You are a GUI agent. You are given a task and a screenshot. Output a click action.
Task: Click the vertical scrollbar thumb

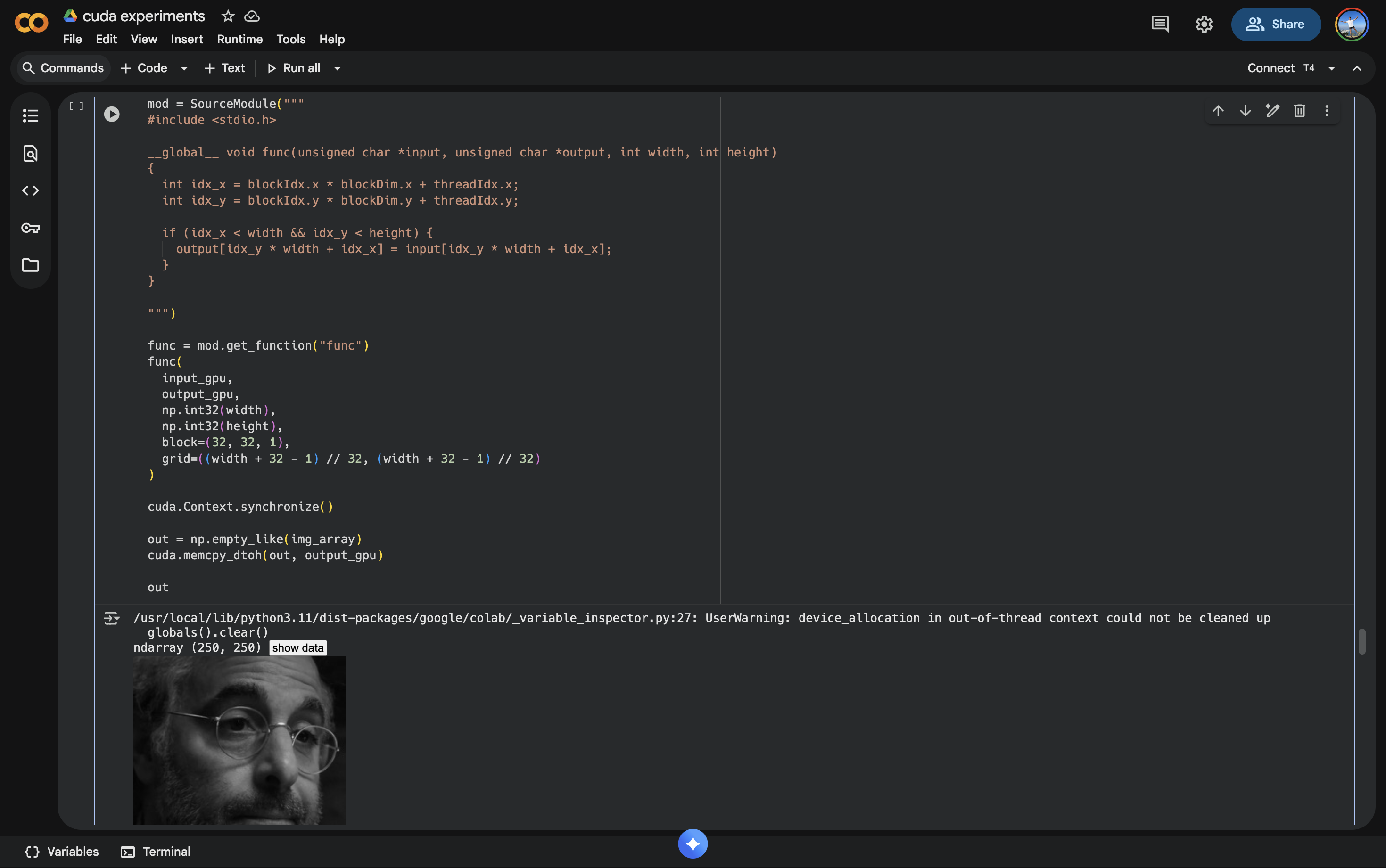click(x=1361, y=641)
